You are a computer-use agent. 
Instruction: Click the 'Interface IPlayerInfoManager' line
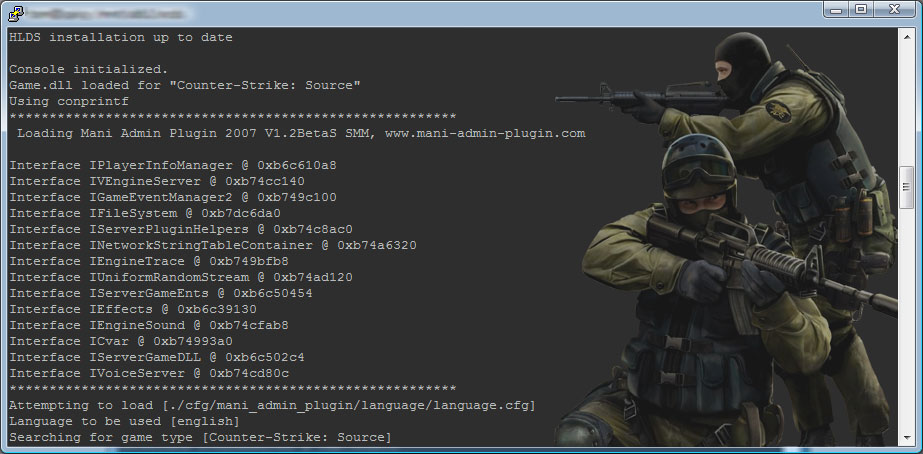[172, 165]
